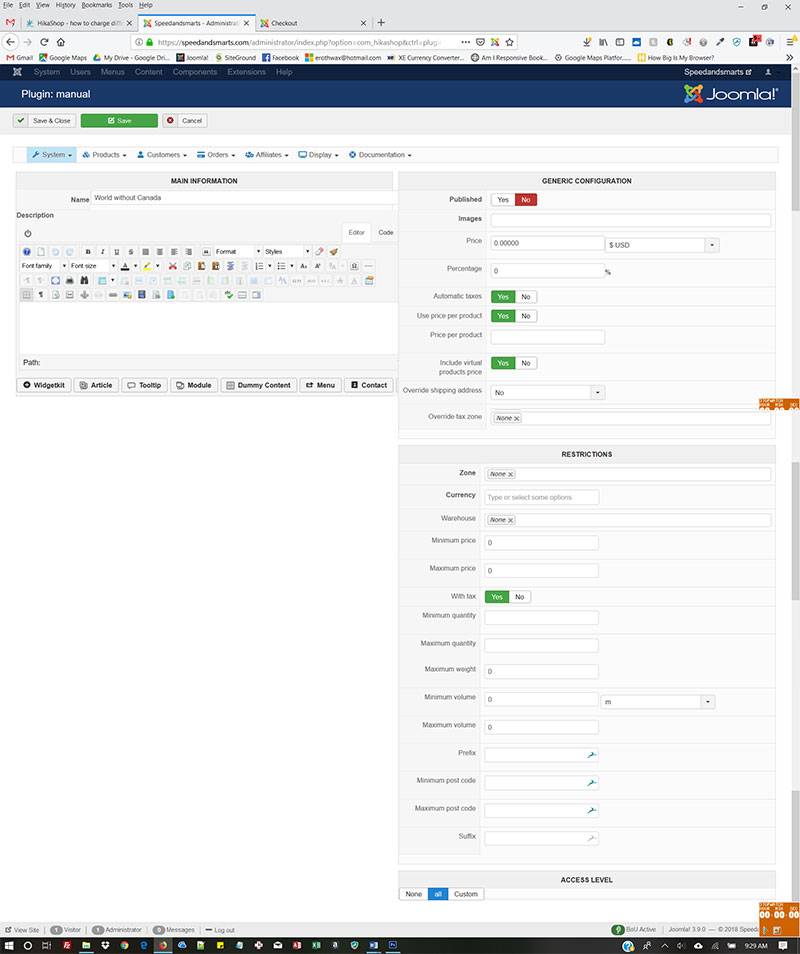800x954 pixels.
Task: Apply underline formatting in editor
Action: (116, 251)
